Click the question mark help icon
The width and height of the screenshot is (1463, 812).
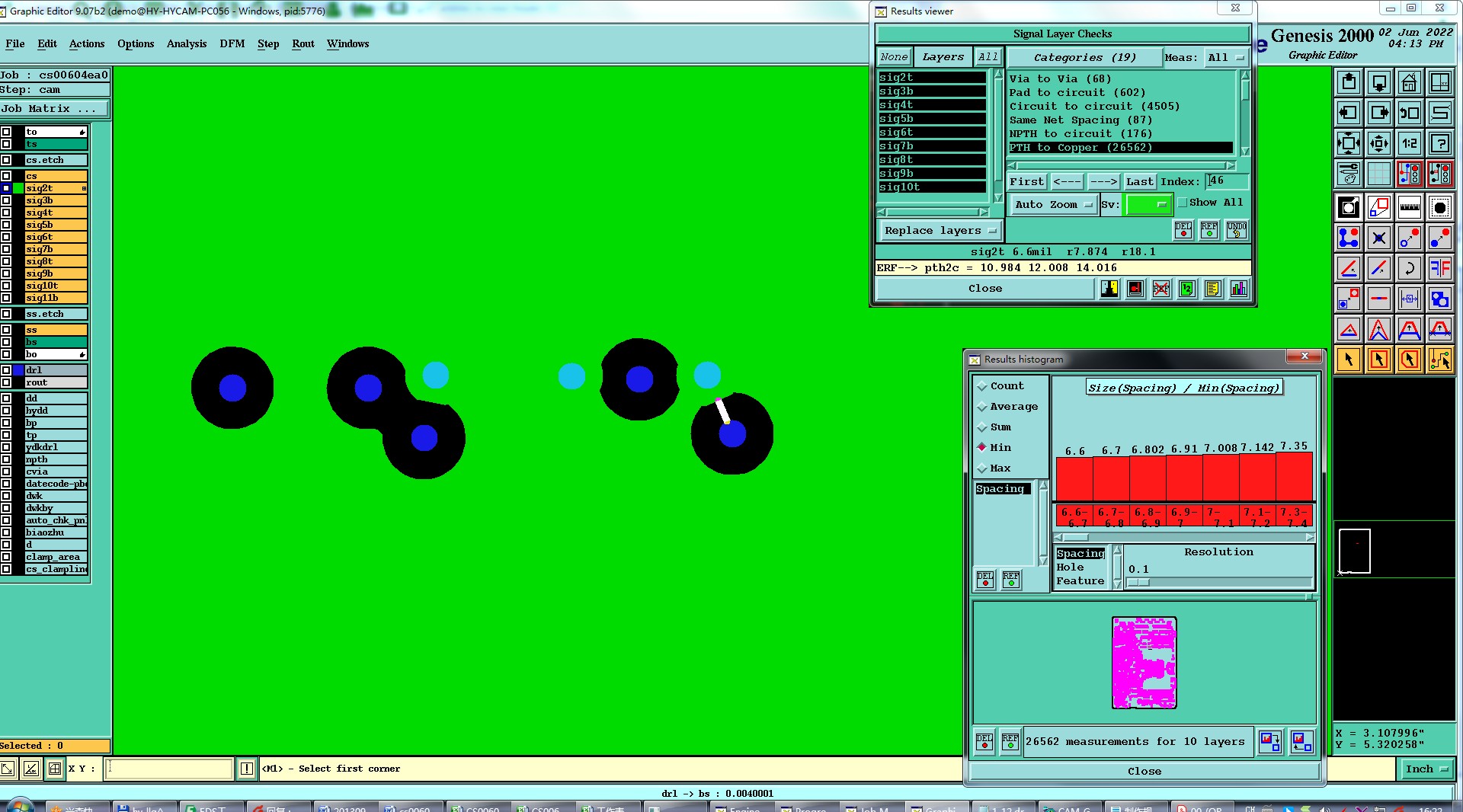[x=1439, y=143]
